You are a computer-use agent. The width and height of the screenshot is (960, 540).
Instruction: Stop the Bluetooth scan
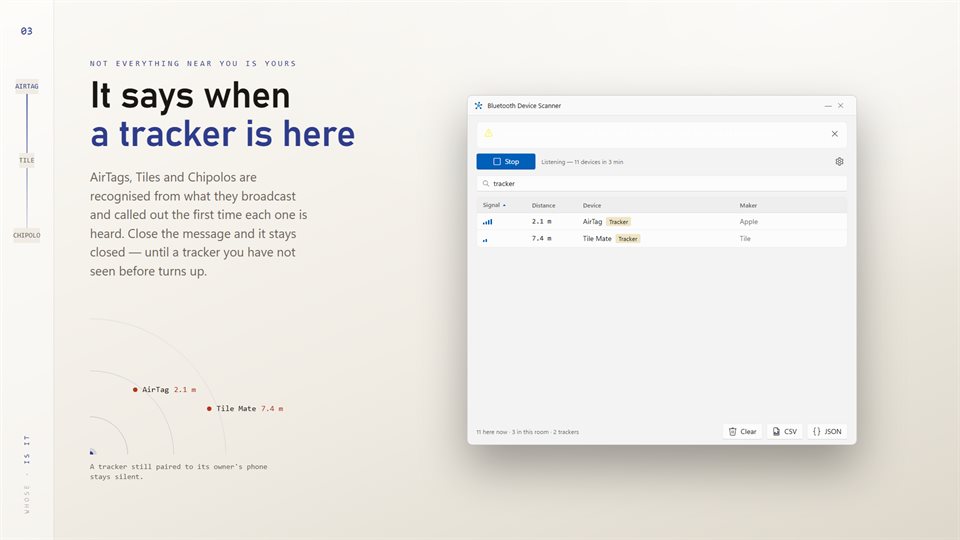pyautogui.click(x=506, y=162)
